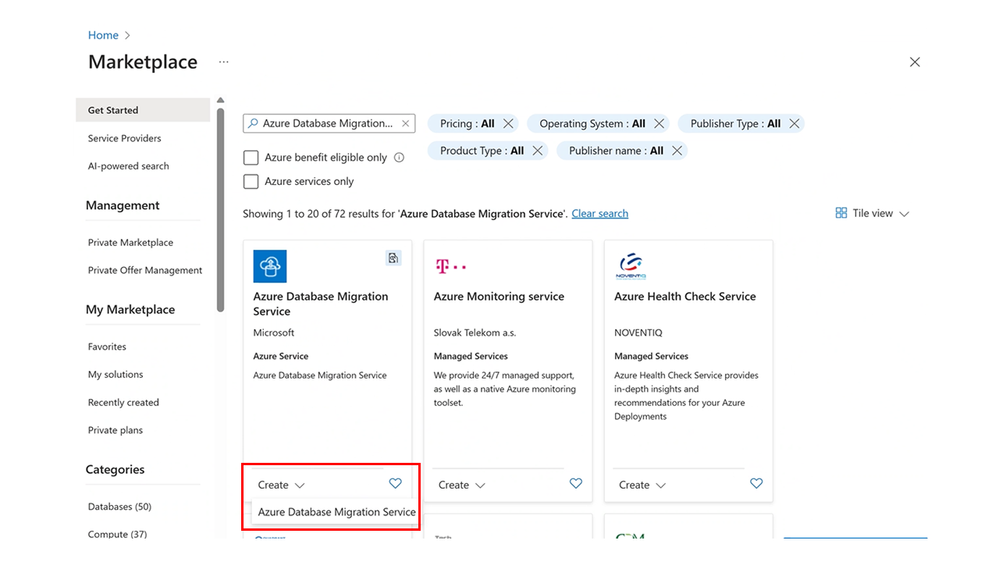
Task: Open Recently created in sidebar
Action: 123,403
